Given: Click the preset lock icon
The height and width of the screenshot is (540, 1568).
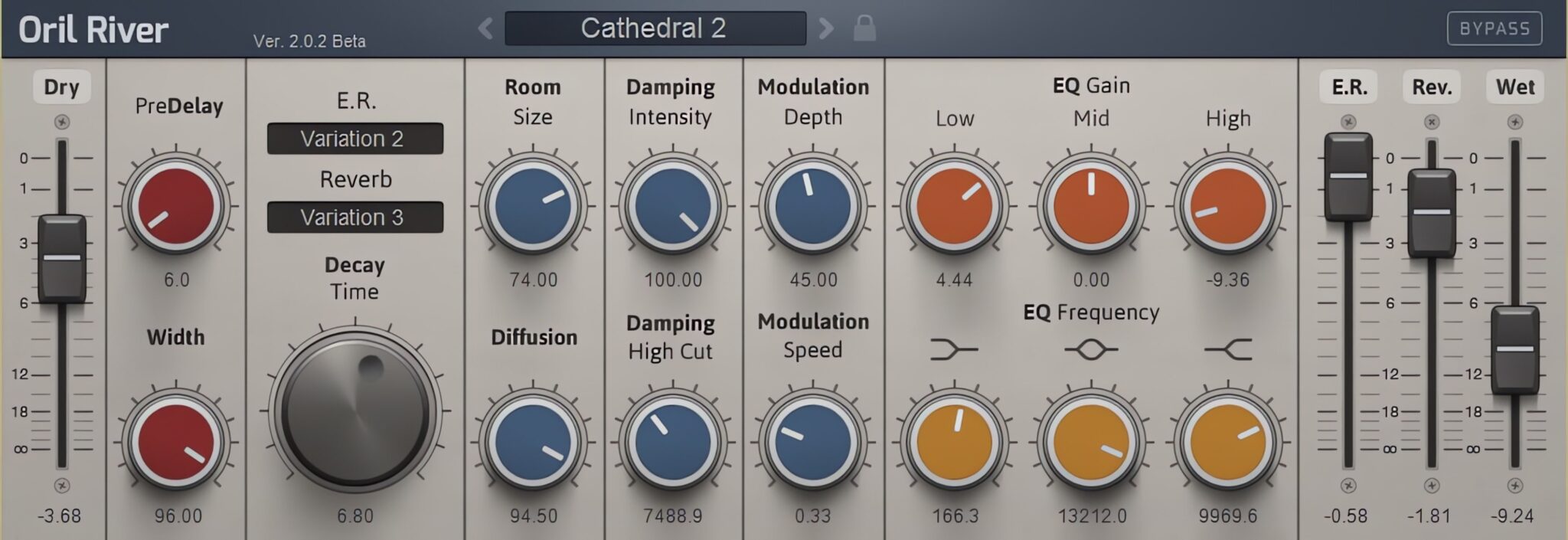Looking at the screenshot, I should click(x=864, y=29).
